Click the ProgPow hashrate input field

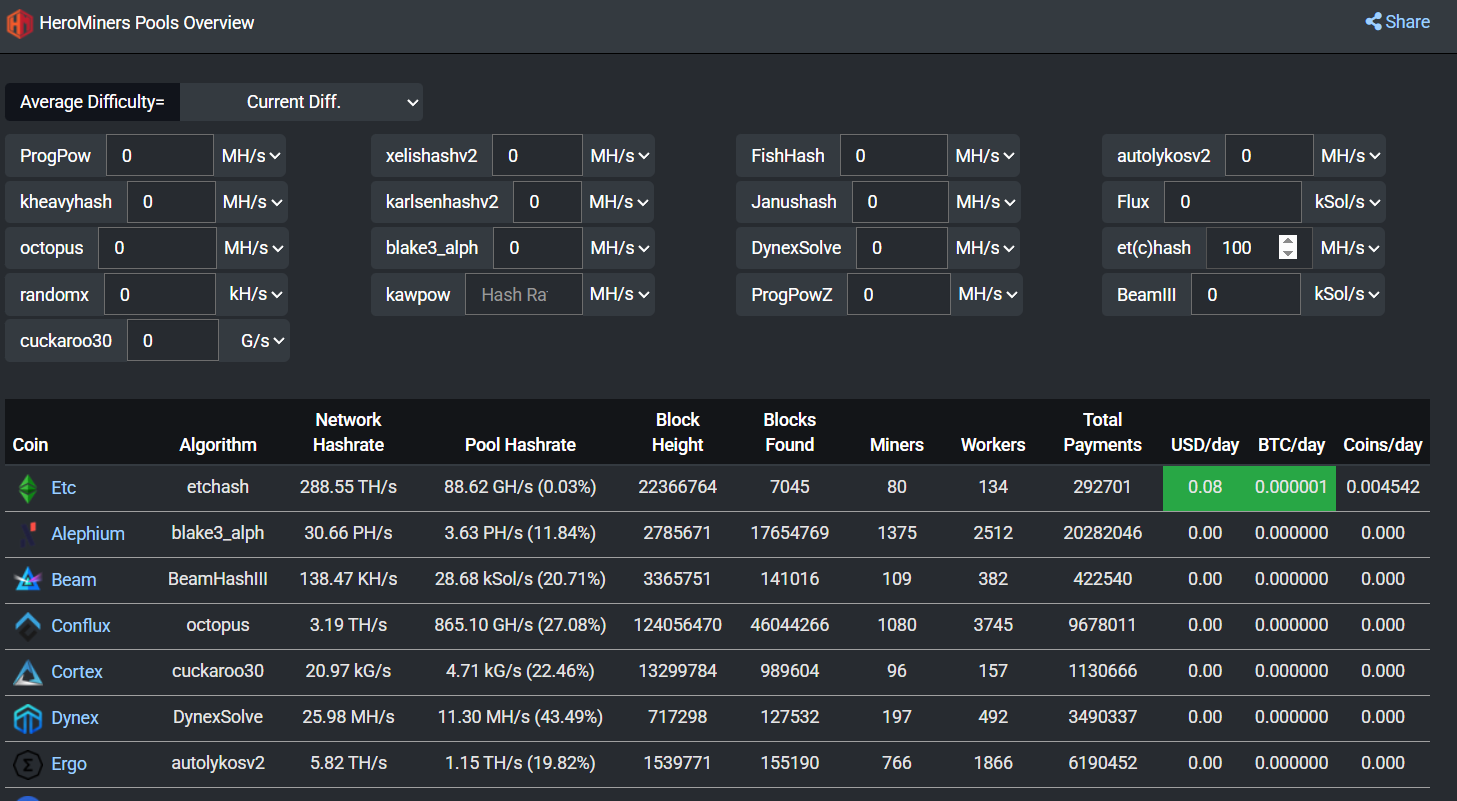pyautogui.click(x=159, y=156)
